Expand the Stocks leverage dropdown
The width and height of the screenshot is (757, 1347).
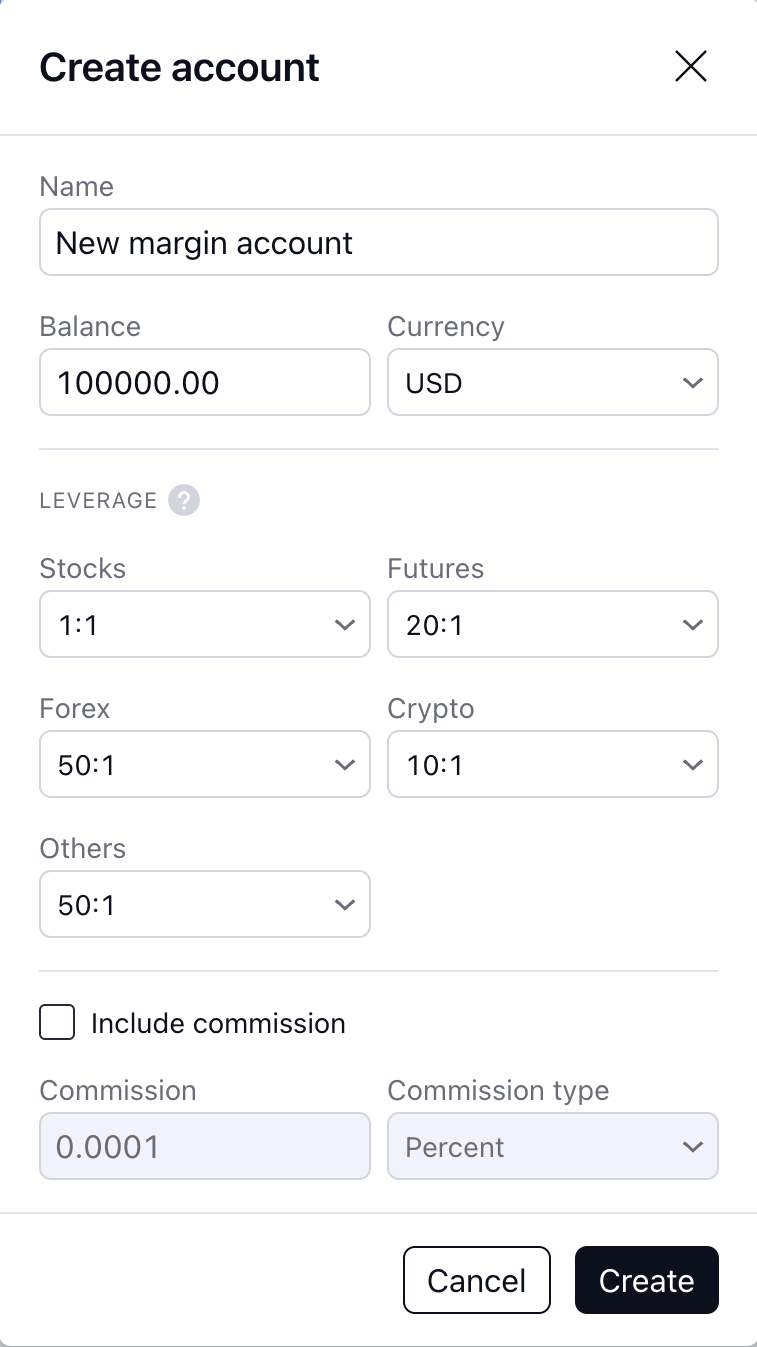pyautogui.click(x=204, y=625)
